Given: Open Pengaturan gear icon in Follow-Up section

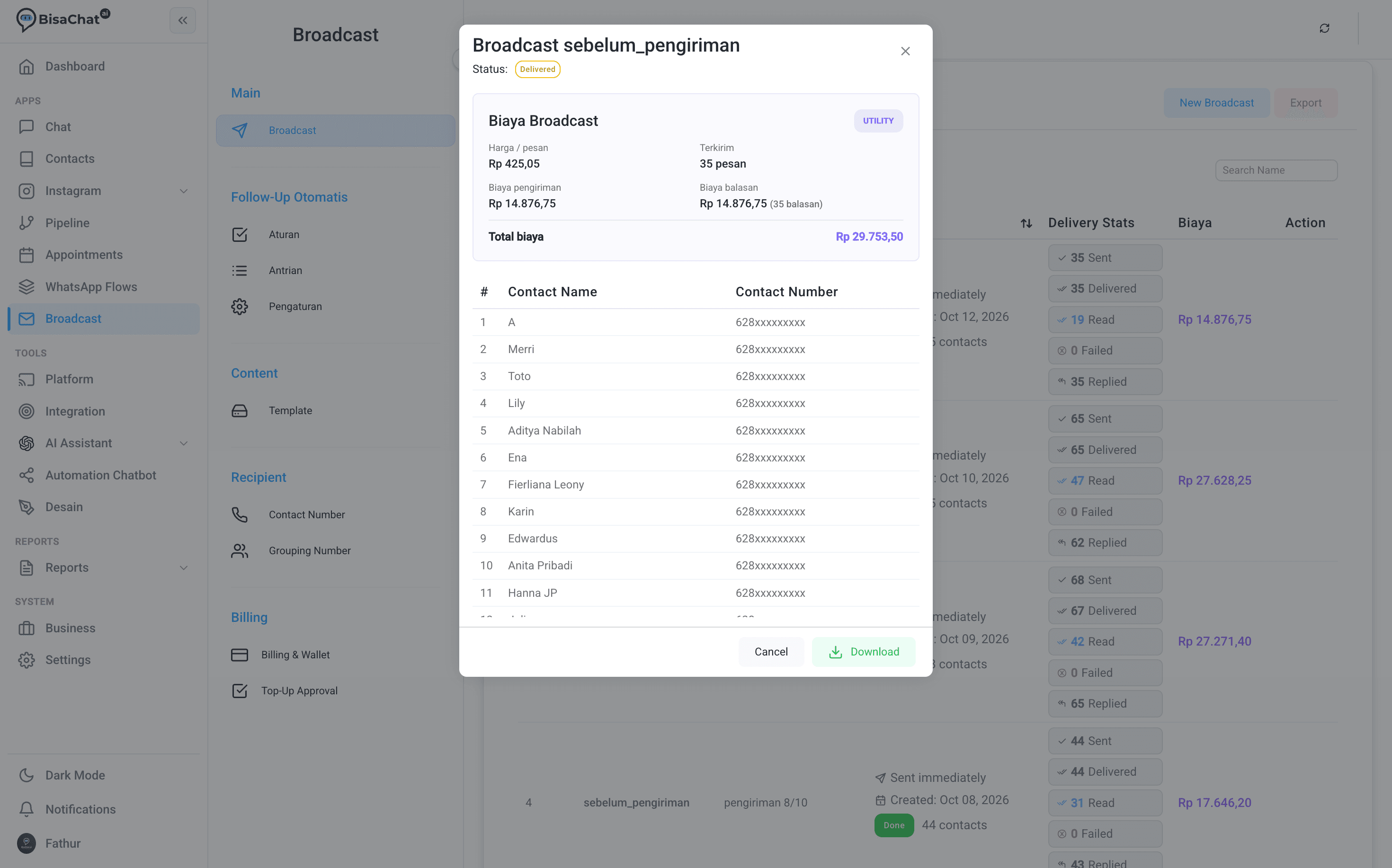Looking at the screenshot, I should [240, 307].
